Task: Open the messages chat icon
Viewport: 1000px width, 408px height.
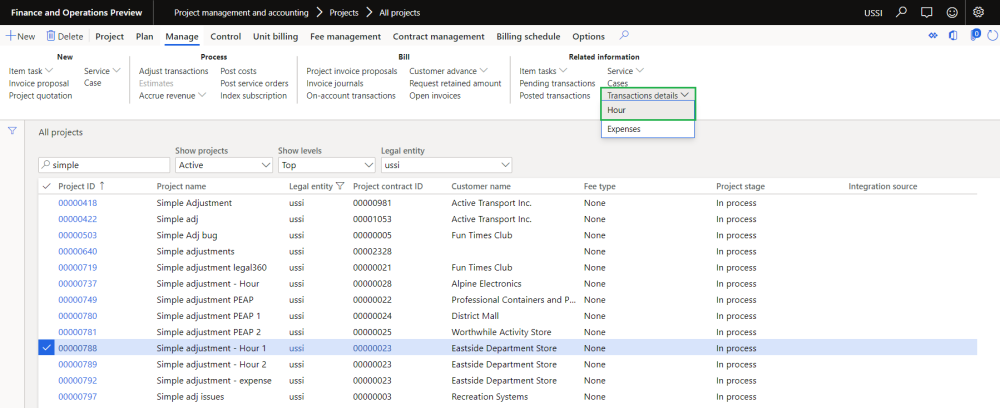Action: point(927,12)
